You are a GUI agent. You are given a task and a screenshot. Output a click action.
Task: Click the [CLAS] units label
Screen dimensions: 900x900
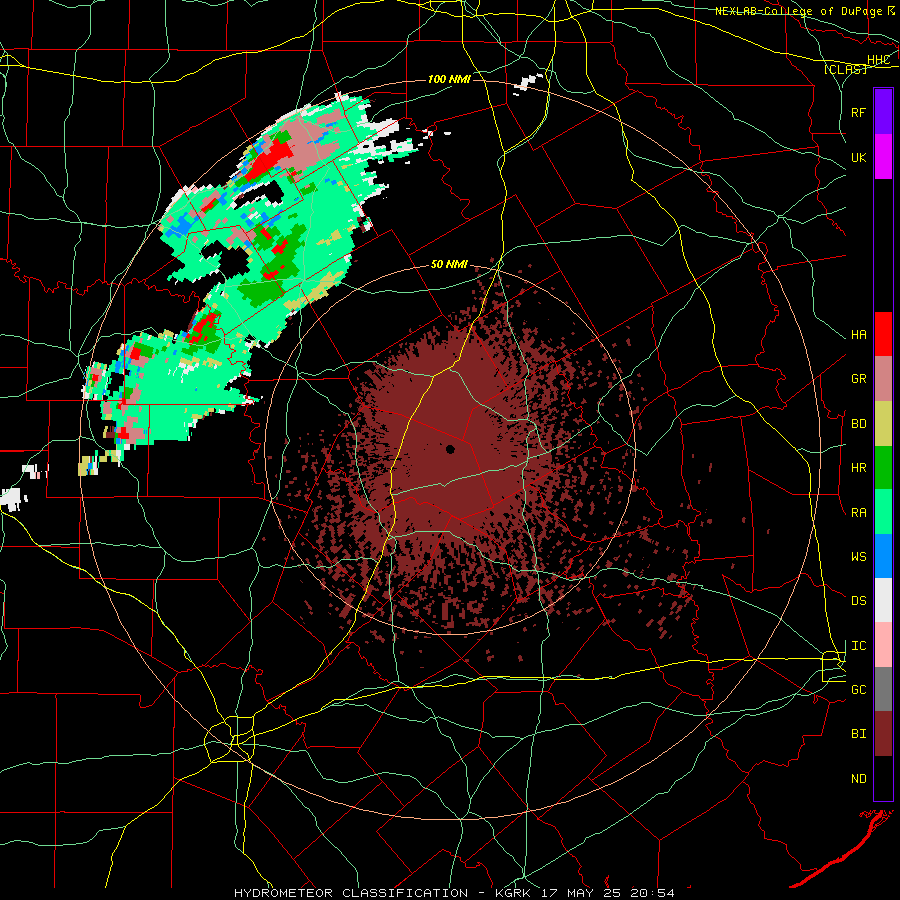click(x=846, y=69)
